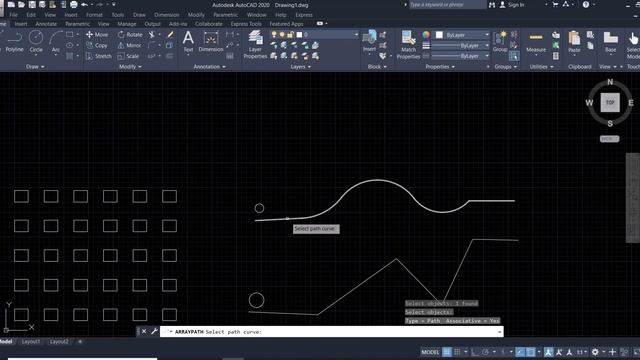Select the Circle drawing tool
Viewport: 640px width, 360px height.
[36, 42]
